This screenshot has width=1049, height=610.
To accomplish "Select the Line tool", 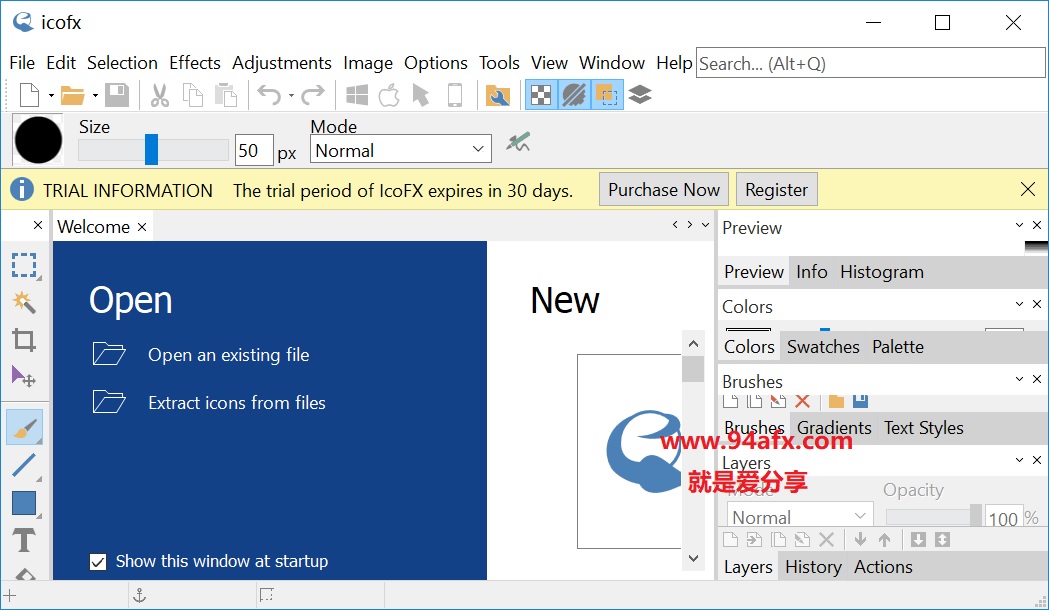I will [24, 465].
